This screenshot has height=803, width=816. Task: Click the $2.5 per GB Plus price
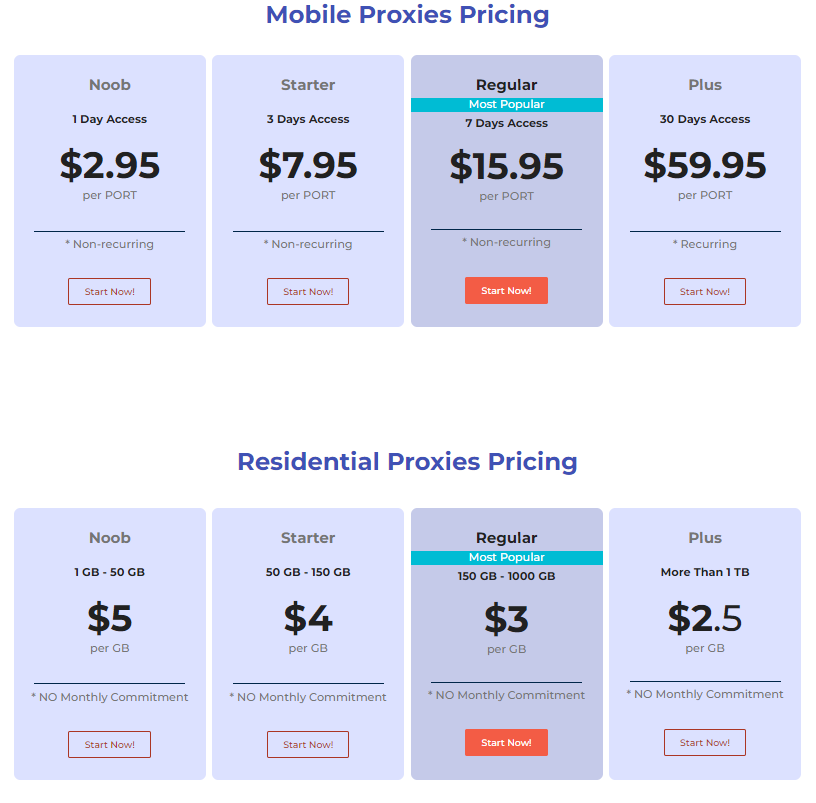point(705,618)
